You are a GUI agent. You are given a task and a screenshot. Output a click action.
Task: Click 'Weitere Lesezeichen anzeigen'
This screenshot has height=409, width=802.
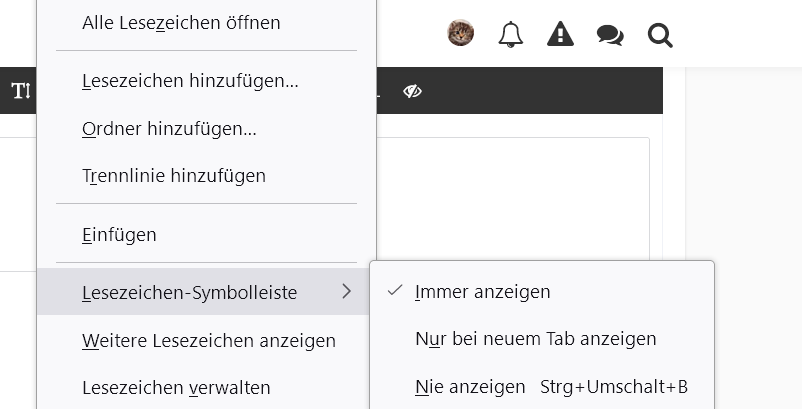click(x=208, y=341)
